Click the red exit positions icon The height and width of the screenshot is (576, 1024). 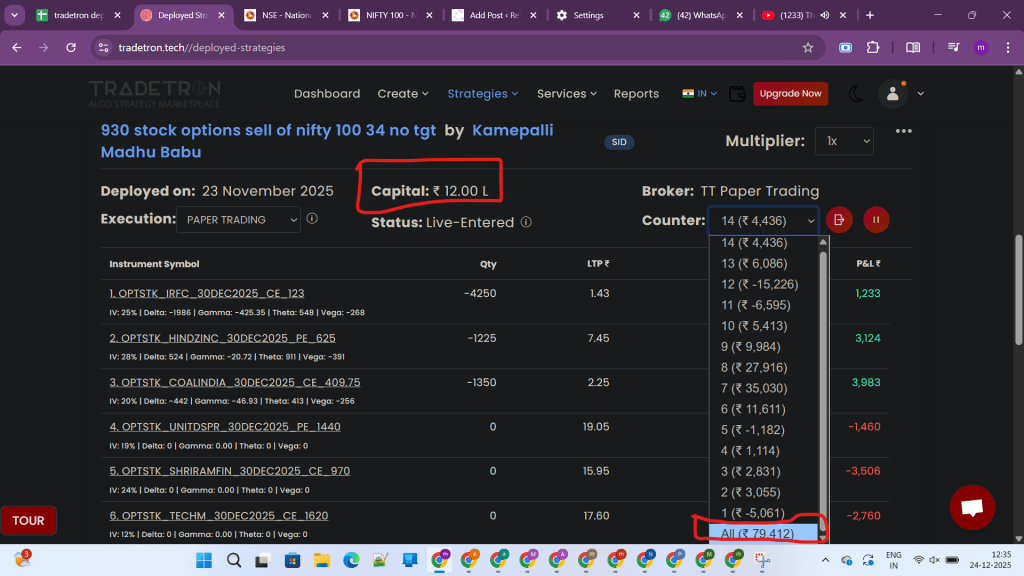[x=840, y=220]
